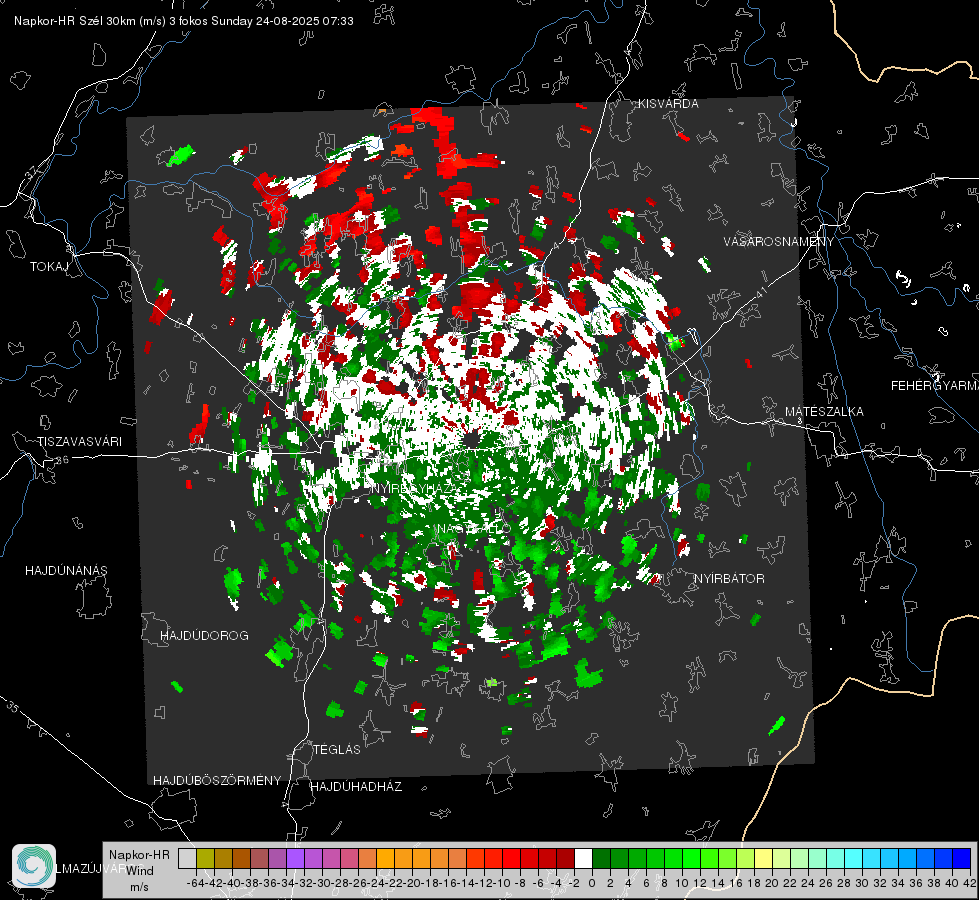This screenshot has height=900, width=979.
Task: Click the white legend swatch above -2
Action: [583, 859]
